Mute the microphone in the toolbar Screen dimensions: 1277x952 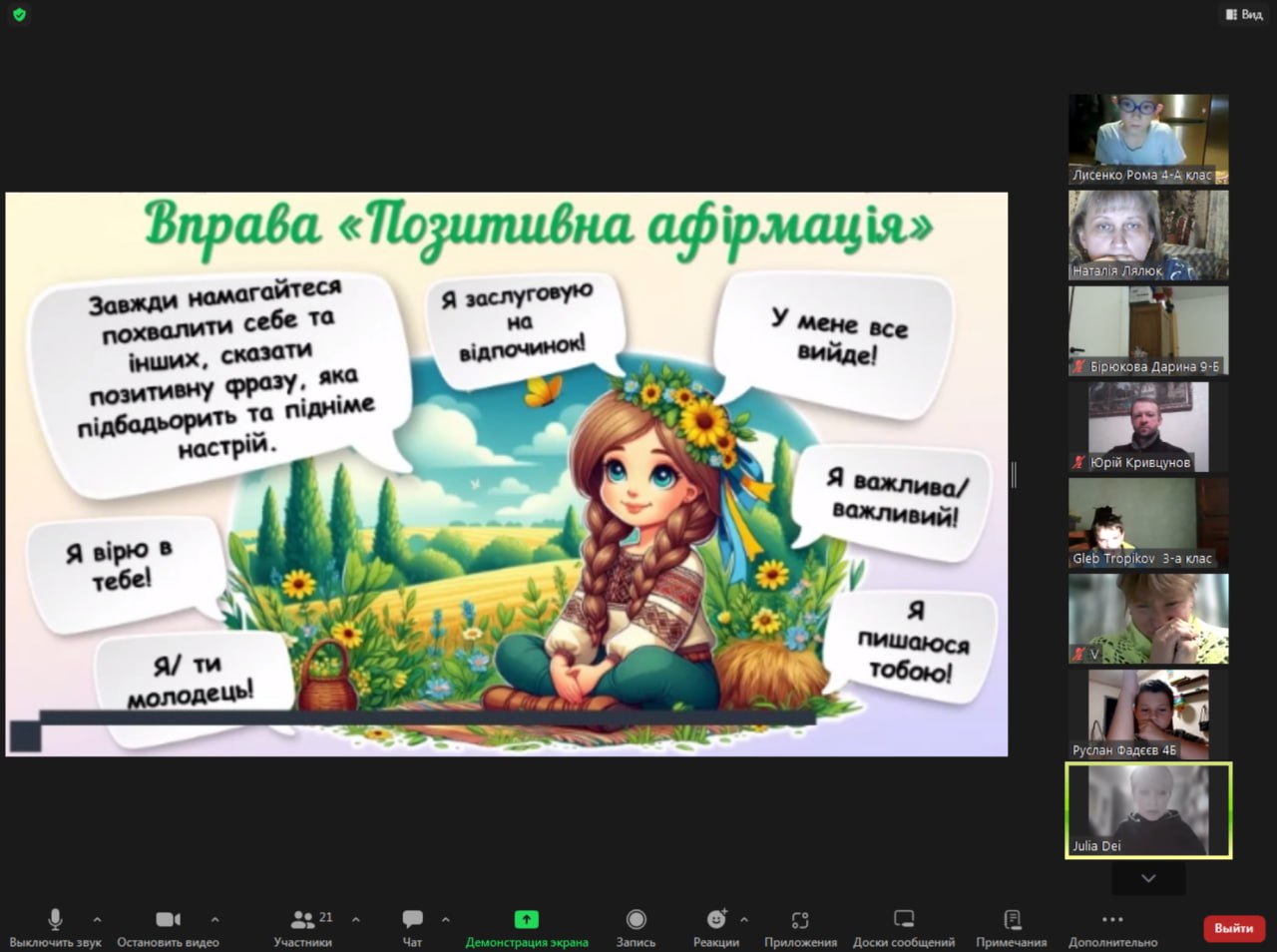(x=56, y=919)
